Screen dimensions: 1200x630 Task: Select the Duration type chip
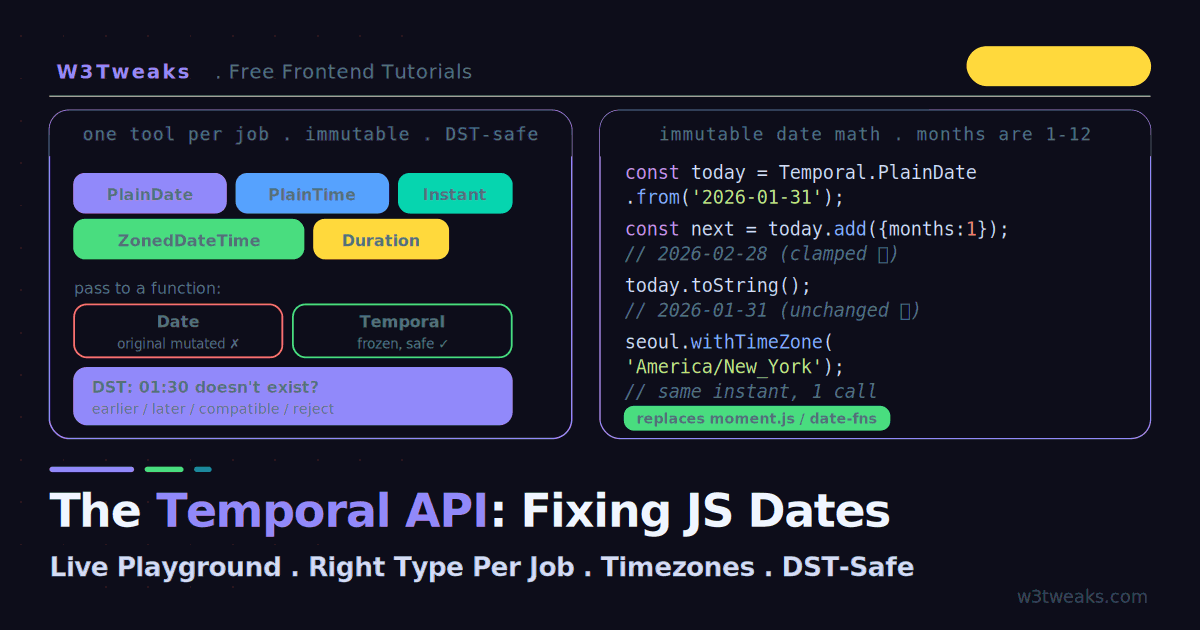[381, 240]
